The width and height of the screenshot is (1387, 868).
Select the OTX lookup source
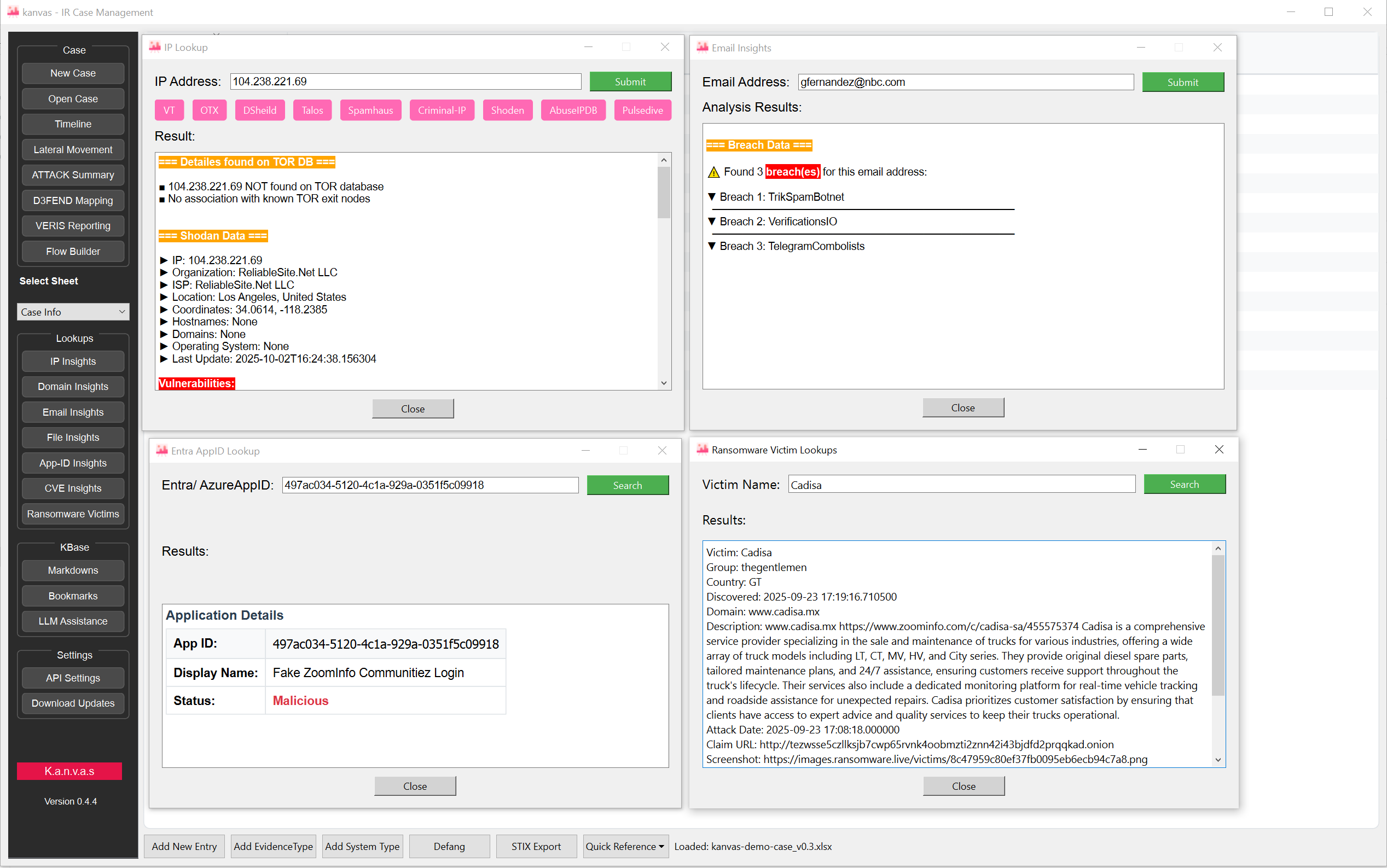[x=209, y=109]
